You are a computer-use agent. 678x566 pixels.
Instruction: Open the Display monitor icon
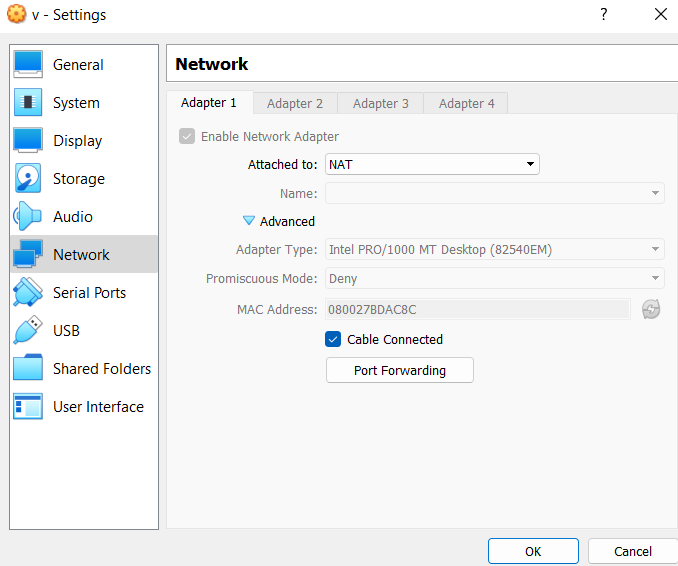[28, 141]
